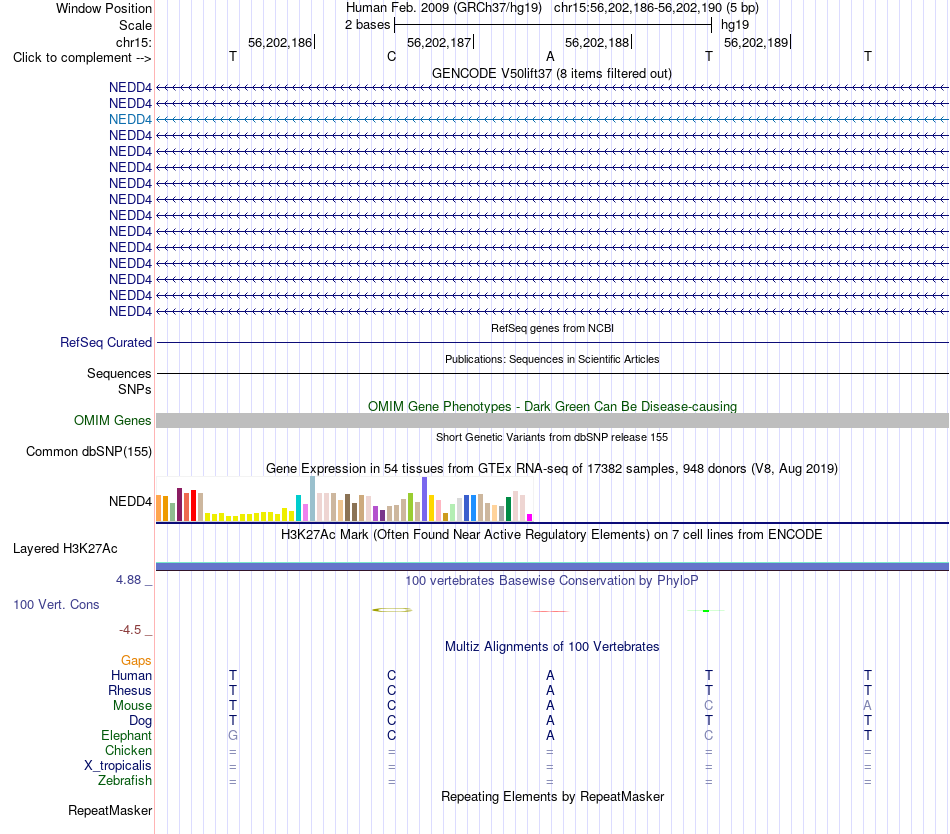Screen dimensions: 950x834
Task: Click the Human alignment row label
Action: pyautogui.click(x=131, y=675)
